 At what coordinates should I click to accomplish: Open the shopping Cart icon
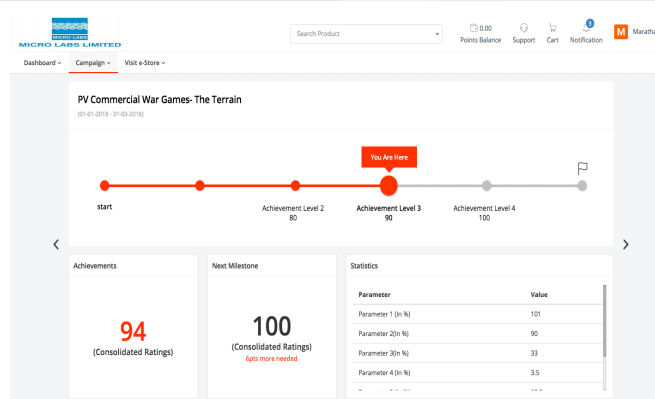point(552,28)
